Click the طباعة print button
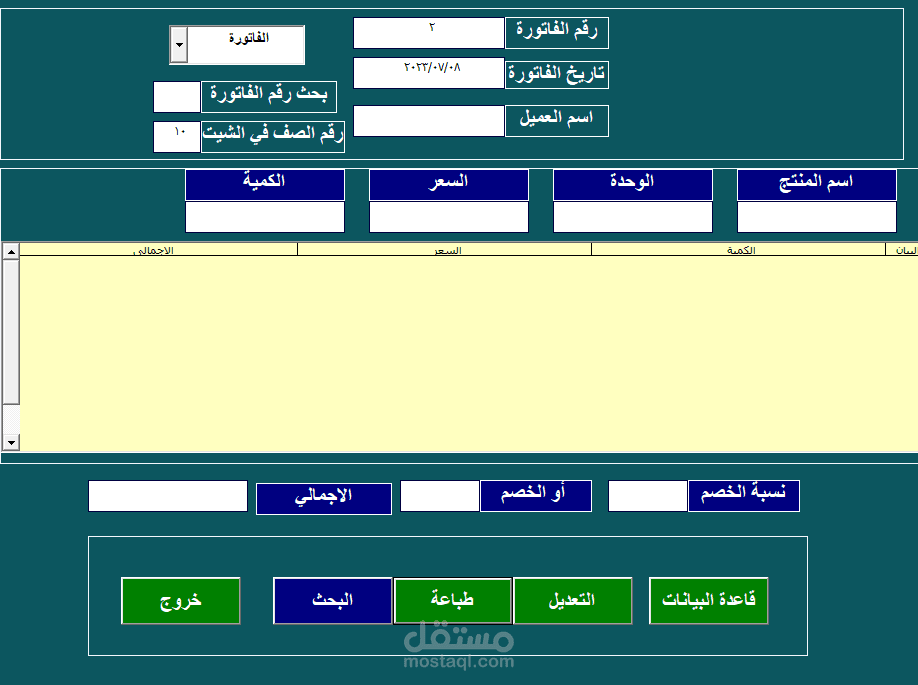Image resolution: width=918 pixels, height=685 pixels. 453,601
